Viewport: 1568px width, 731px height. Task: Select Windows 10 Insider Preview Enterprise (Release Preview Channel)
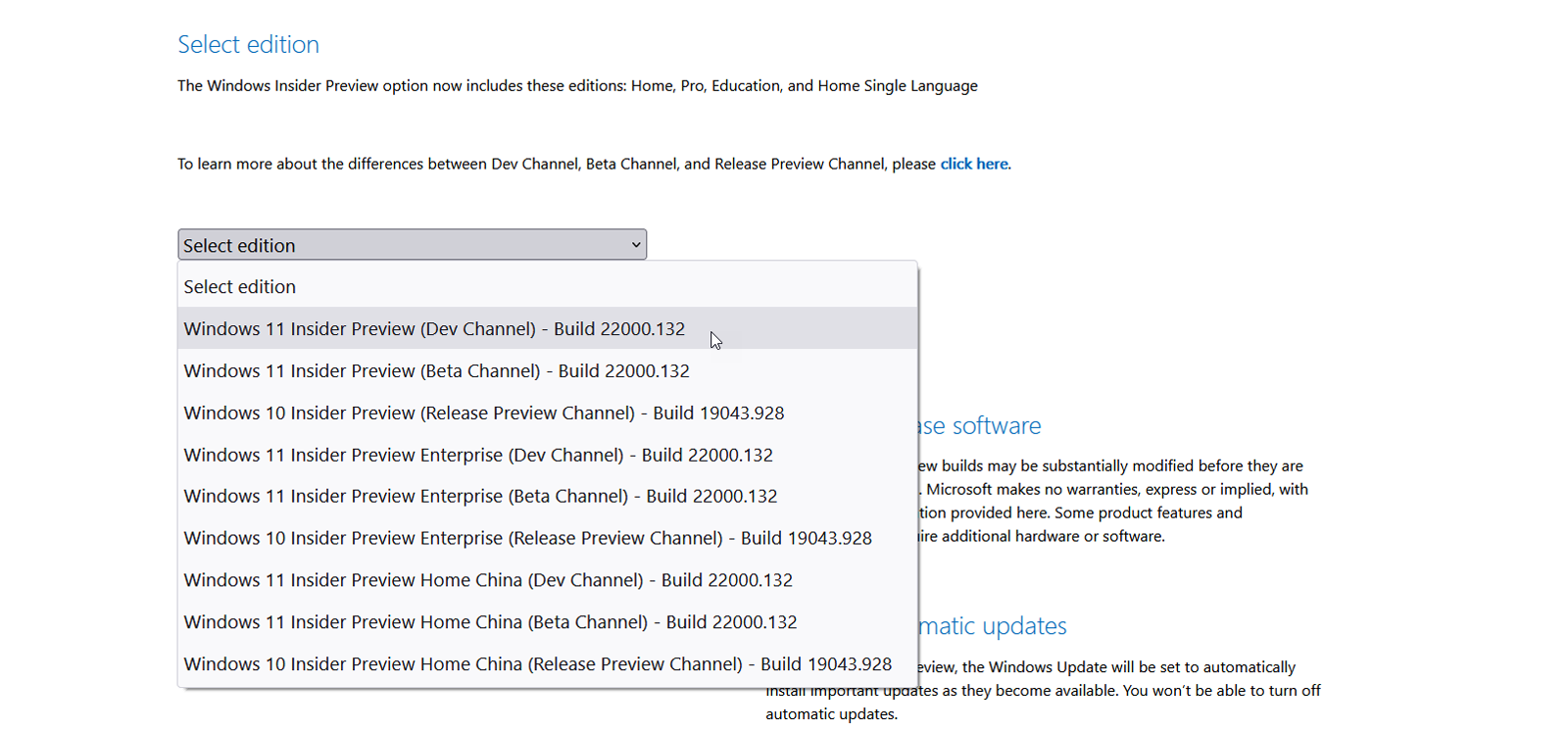(x=547, y=538)
